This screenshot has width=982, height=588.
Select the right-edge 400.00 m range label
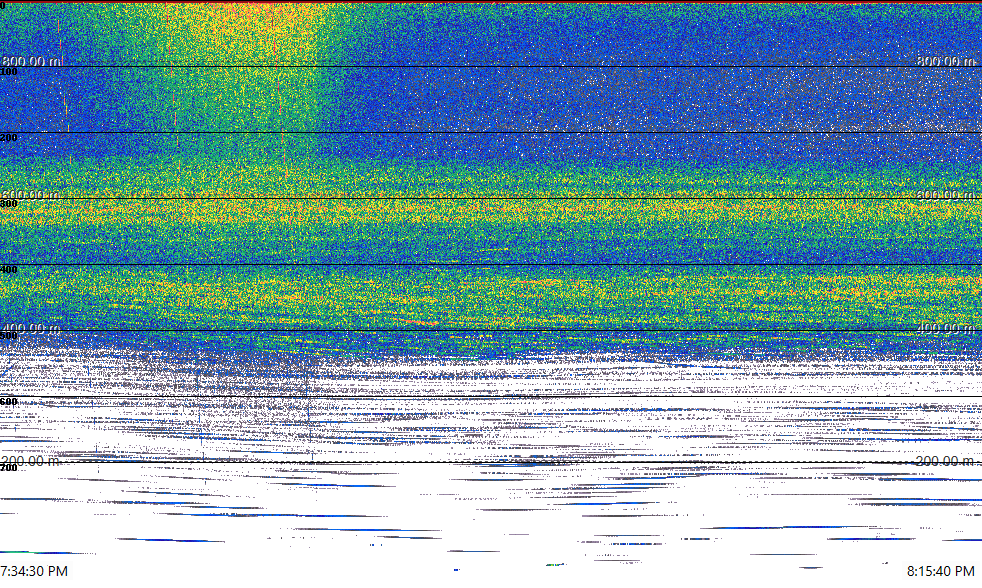946,328
